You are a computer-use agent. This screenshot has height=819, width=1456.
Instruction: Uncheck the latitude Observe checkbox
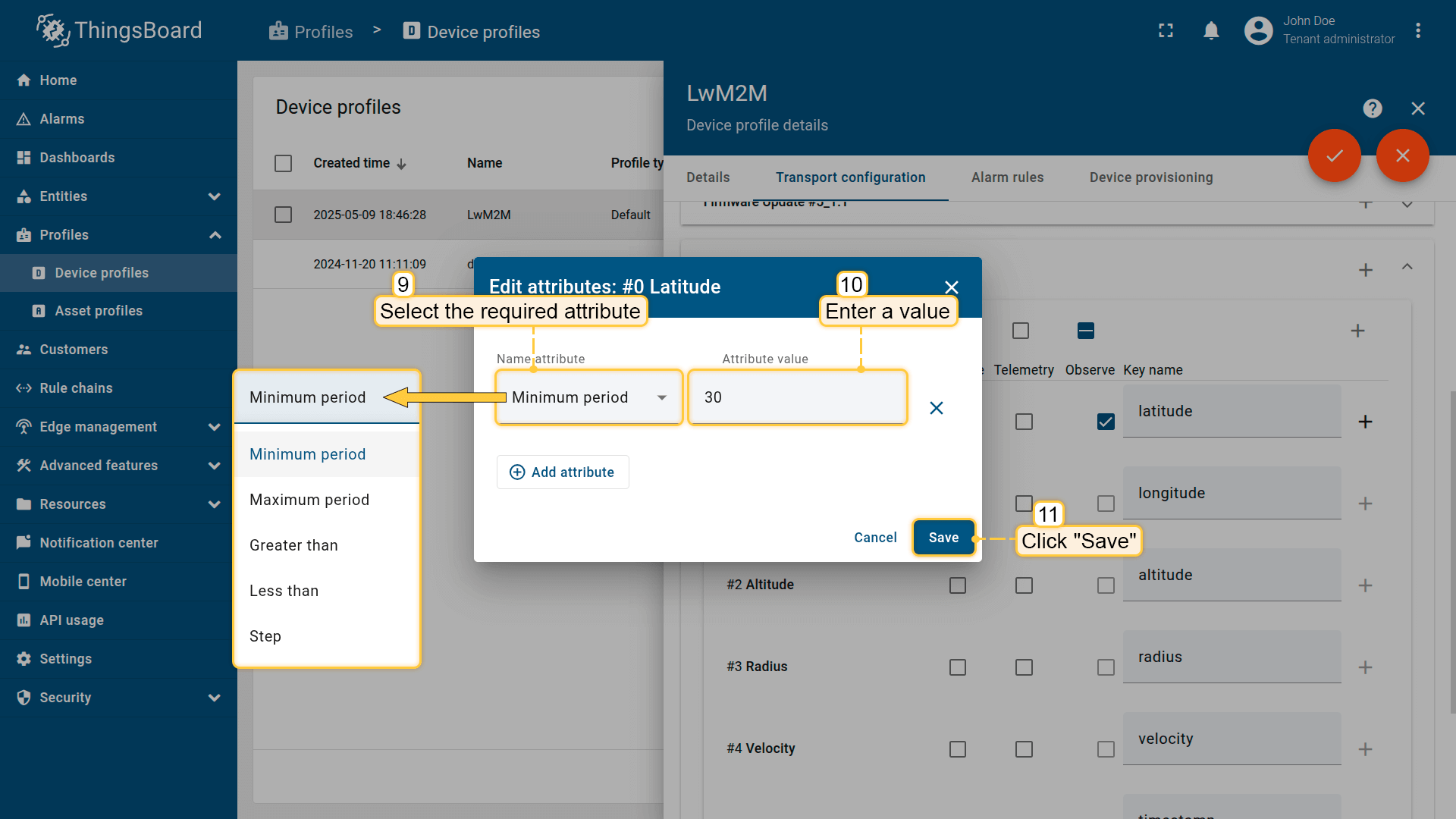click(1106, 422)
